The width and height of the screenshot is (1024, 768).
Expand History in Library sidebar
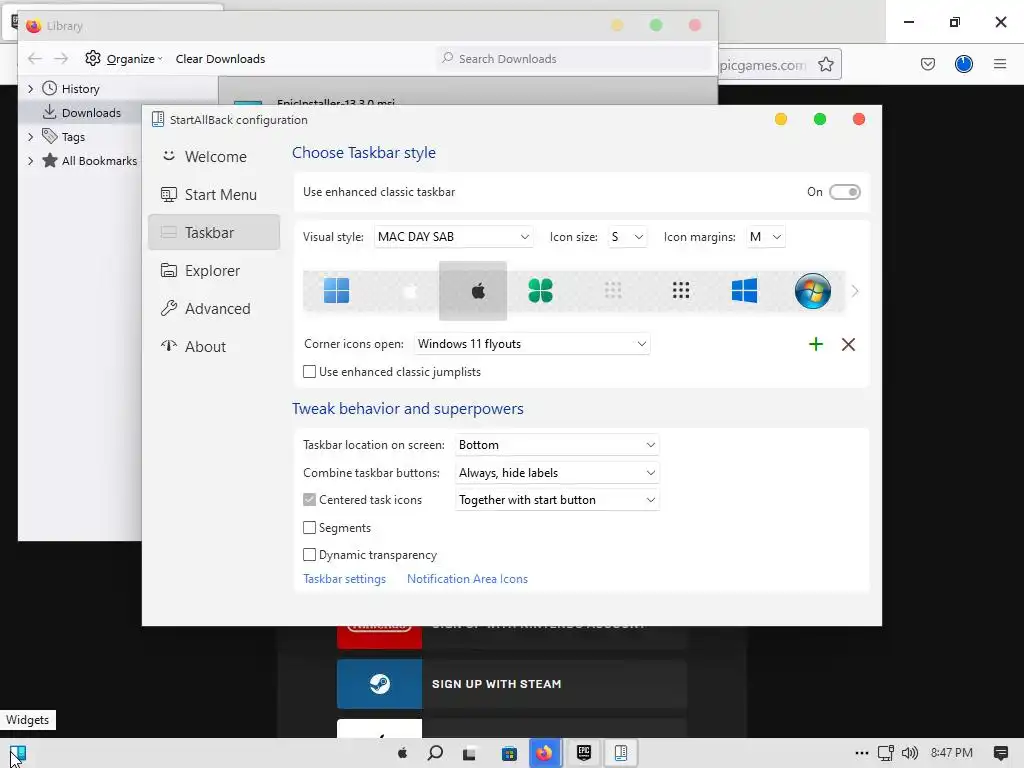point(30,88)
